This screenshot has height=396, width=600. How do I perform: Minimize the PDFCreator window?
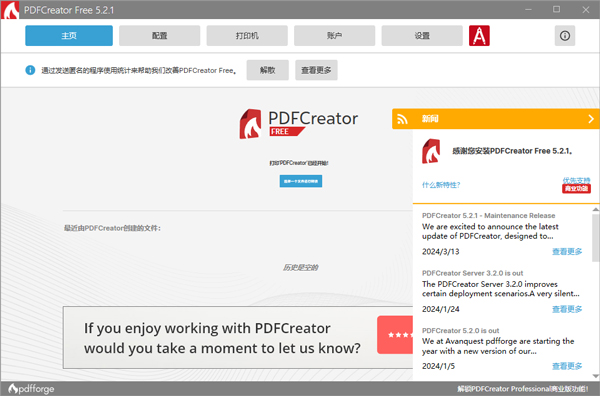(x=528, y=10)
